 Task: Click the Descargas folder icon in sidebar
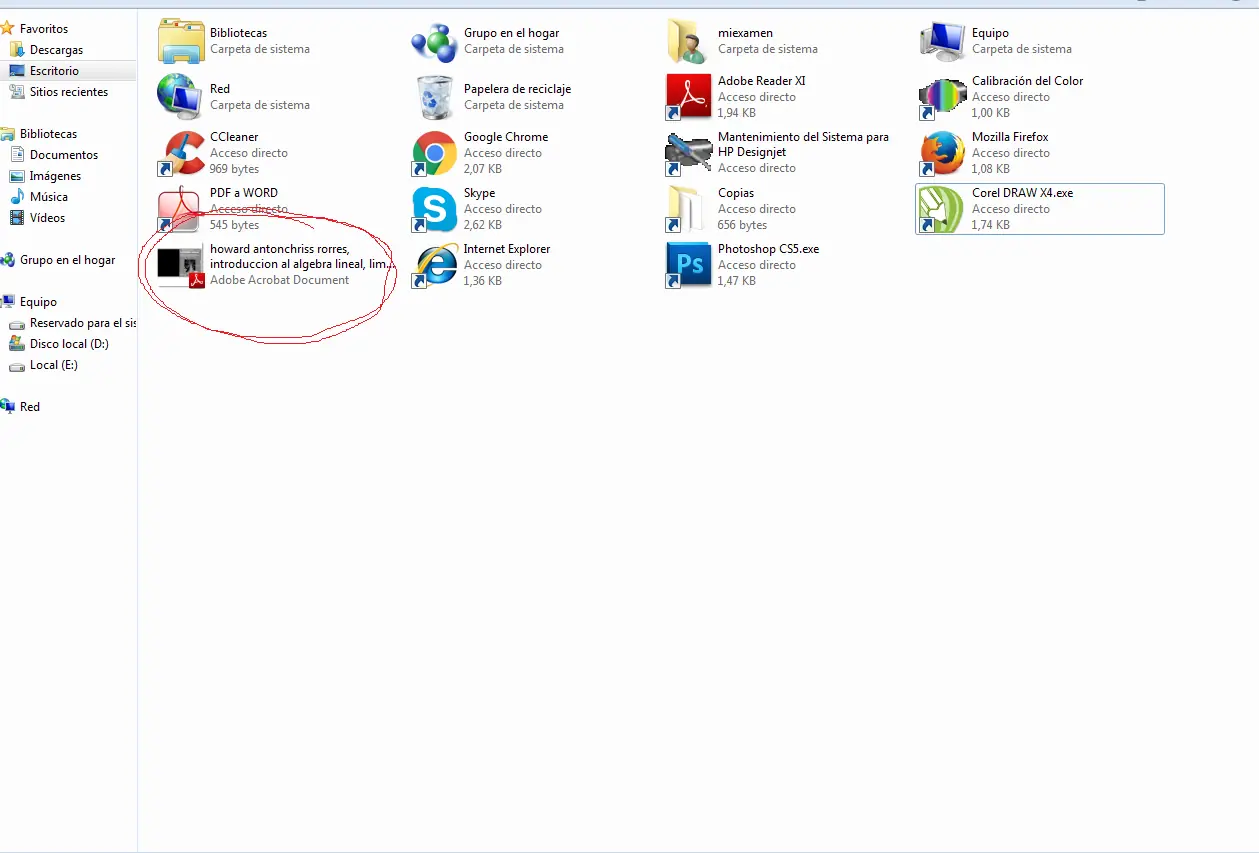pyautogui.click(x=17, y=50)
